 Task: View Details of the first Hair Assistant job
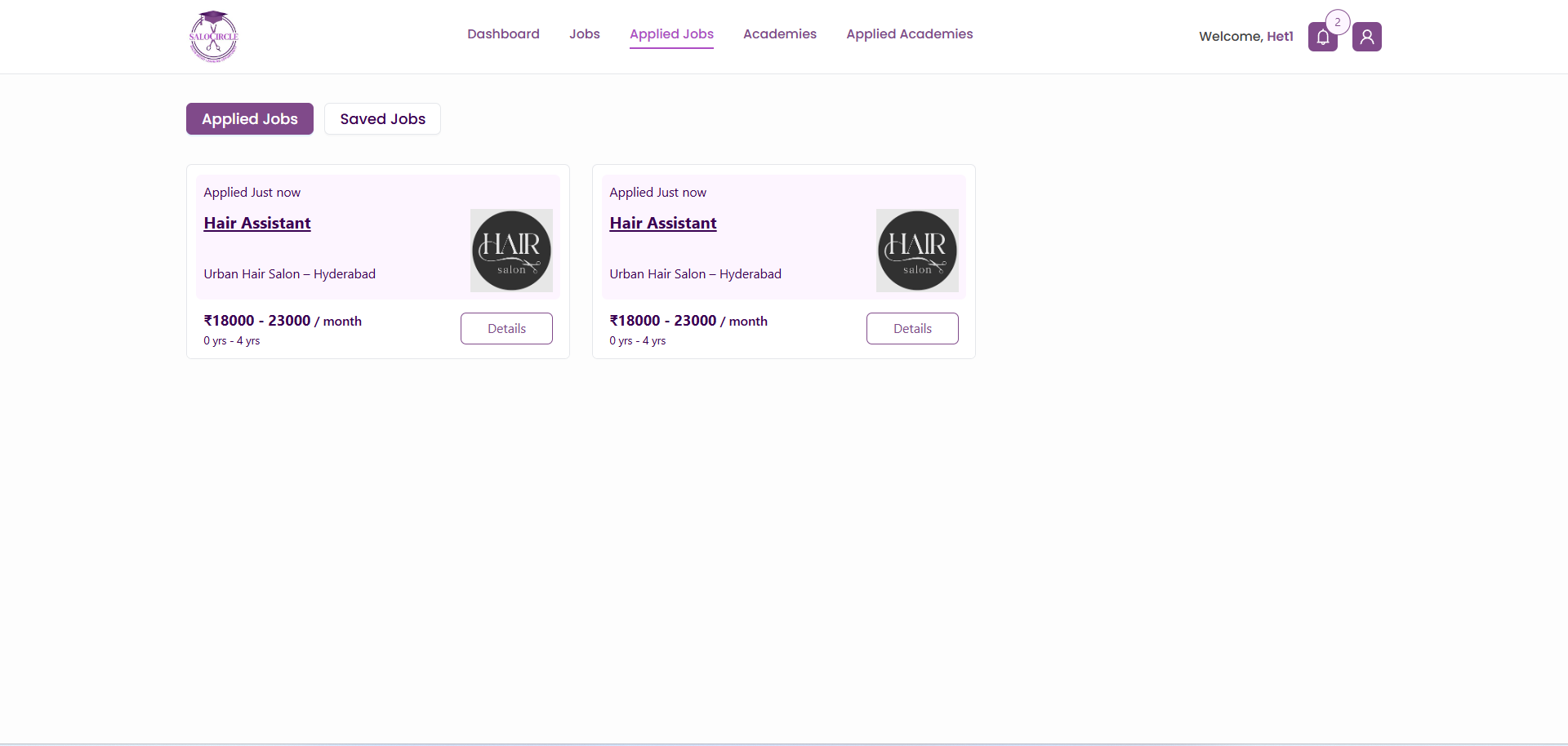(x=506, y=328)
